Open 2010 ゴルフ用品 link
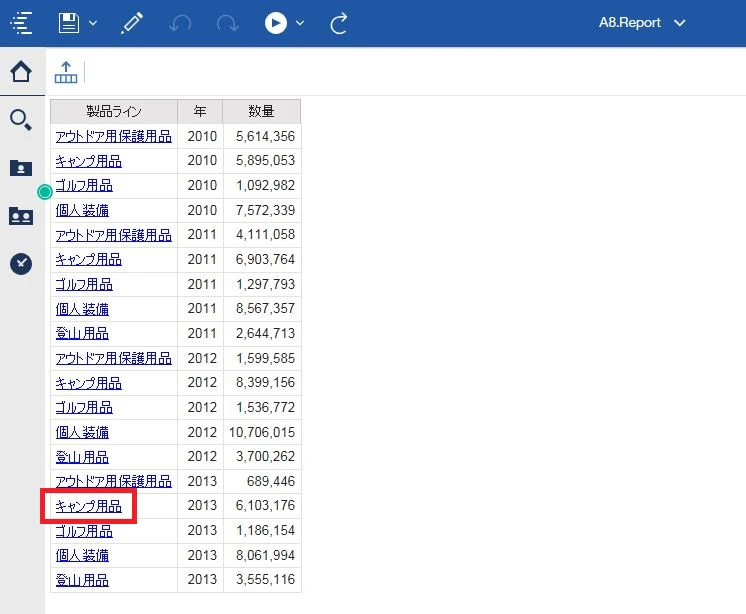This screenshot has width=746, height=614. point(84,185)
